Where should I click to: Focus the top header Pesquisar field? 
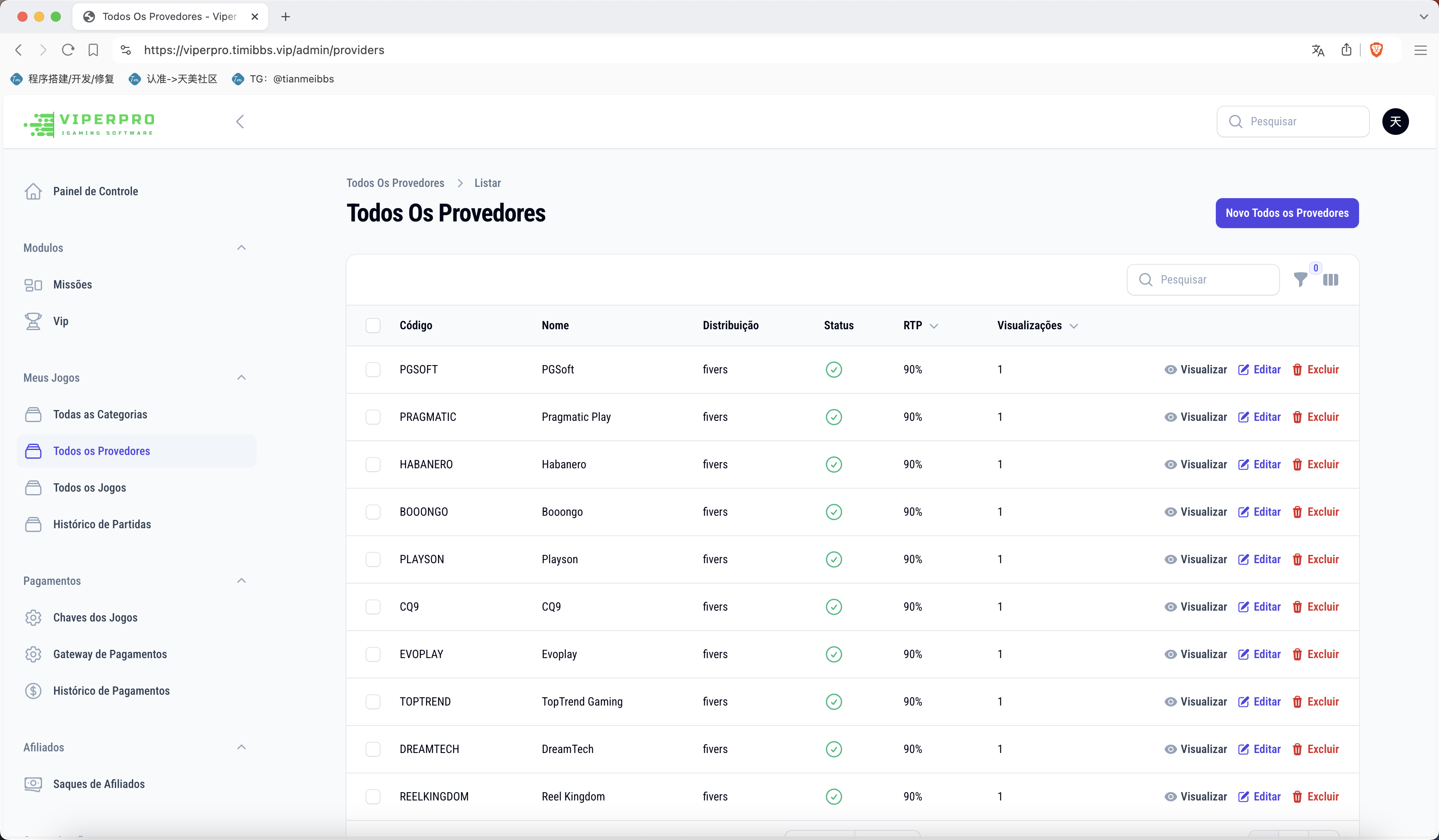[x=1293, y=122]
